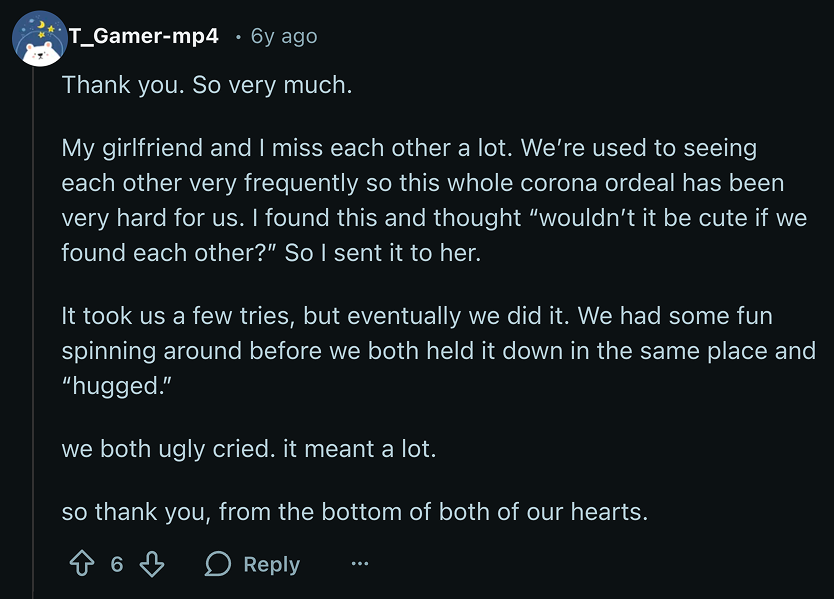
Task: Click the polar bear user avatar
Action: tap(38, 38)
